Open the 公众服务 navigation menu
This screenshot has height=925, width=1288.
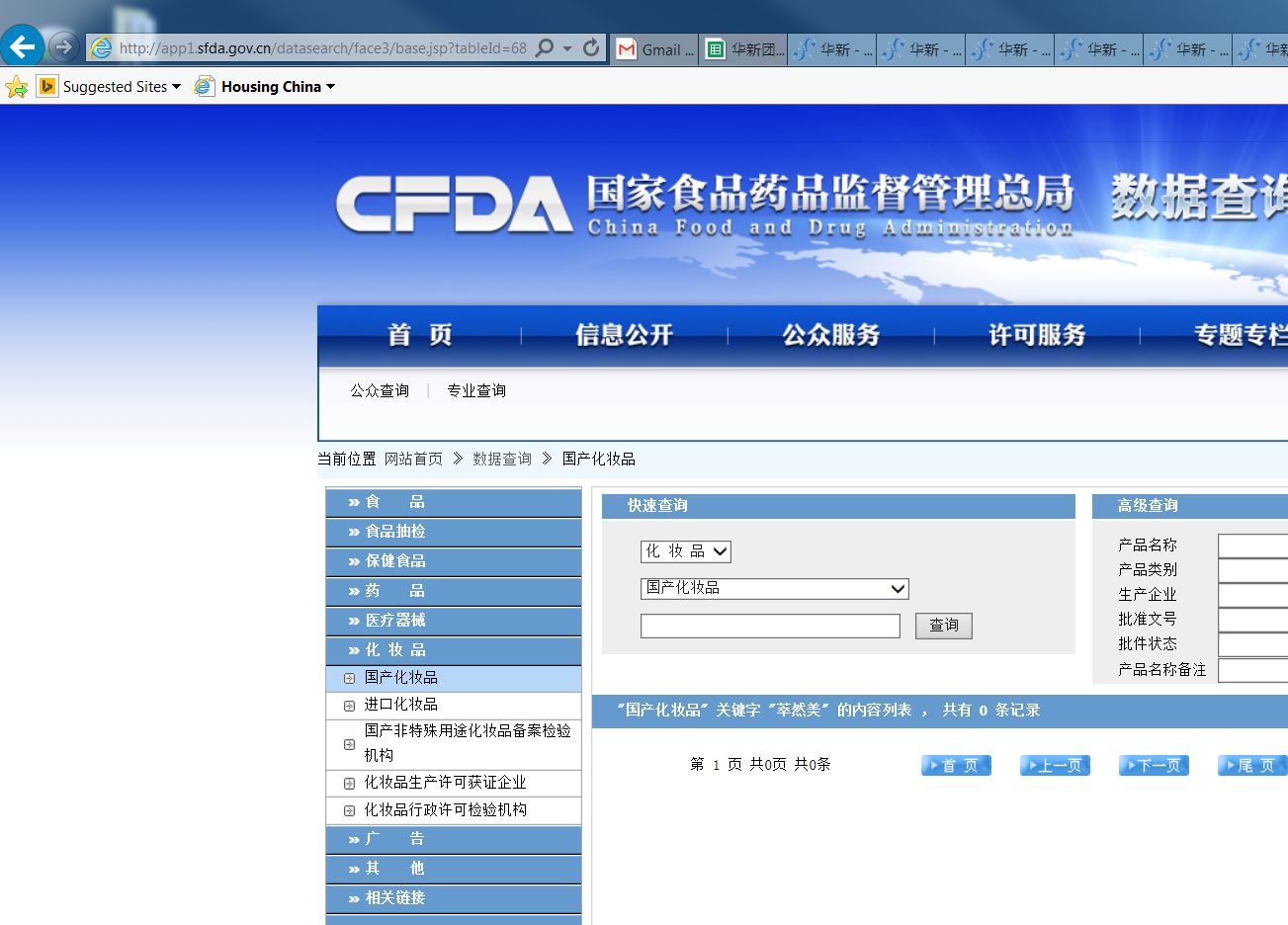tap(830, 335)
